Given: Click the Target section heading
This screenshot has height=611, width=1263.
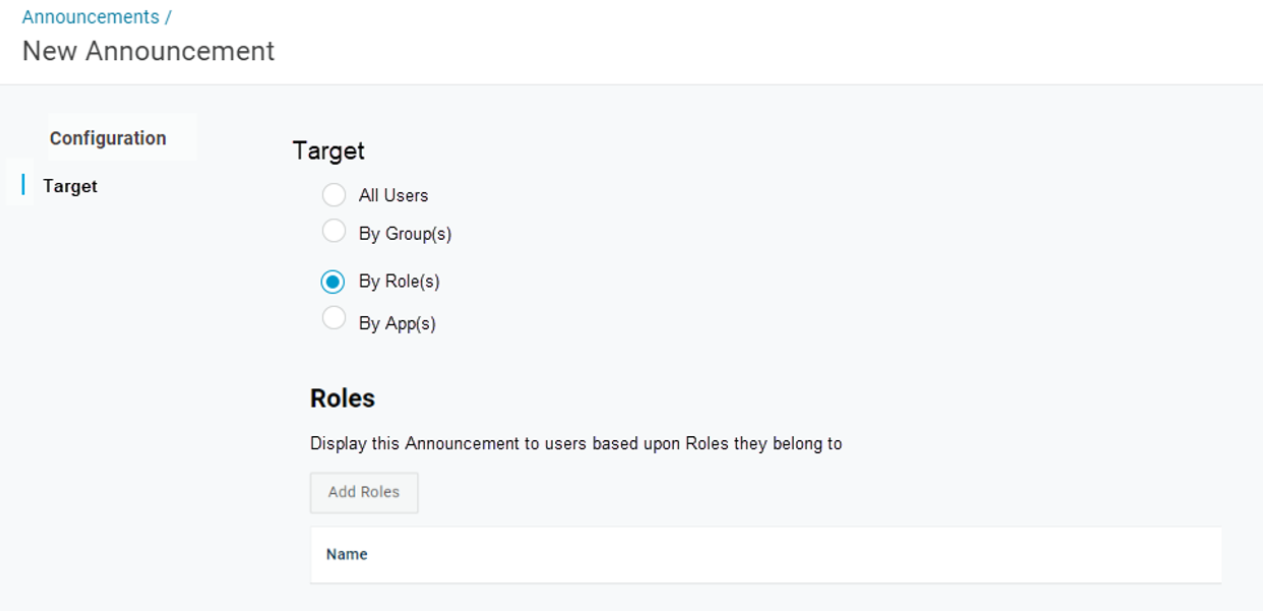Looking at the screenshot, I should [328, 151].
